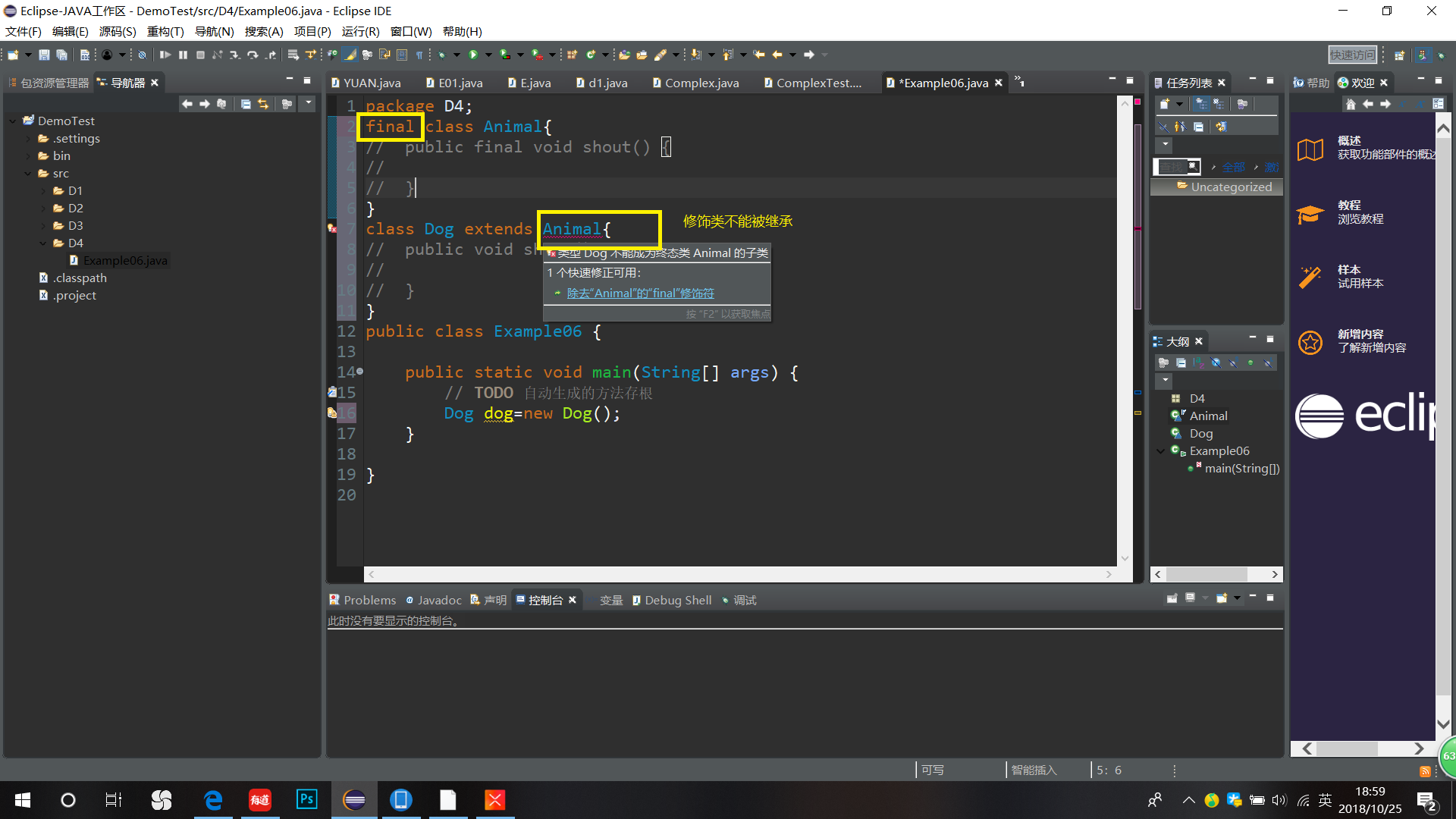Click Open Perspective icon near Quick Access
The height and width of the screenshot is (819, 1456).
coord(1400,55)
